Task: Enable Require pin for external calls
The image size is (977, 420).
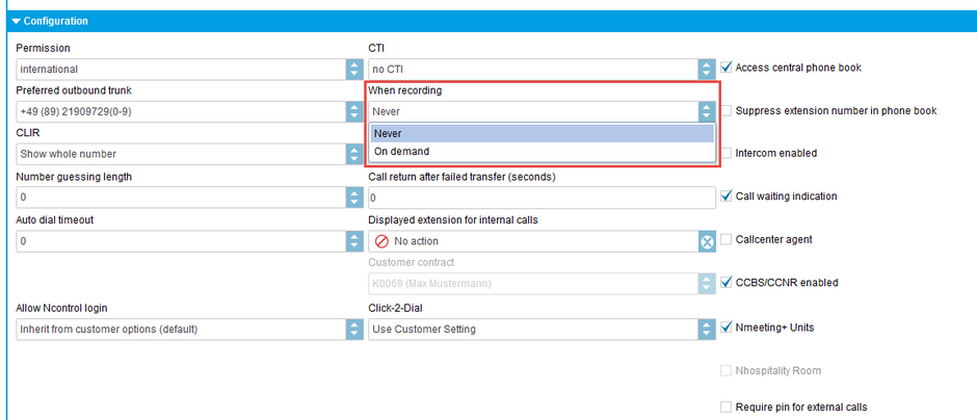Action: 726,407
